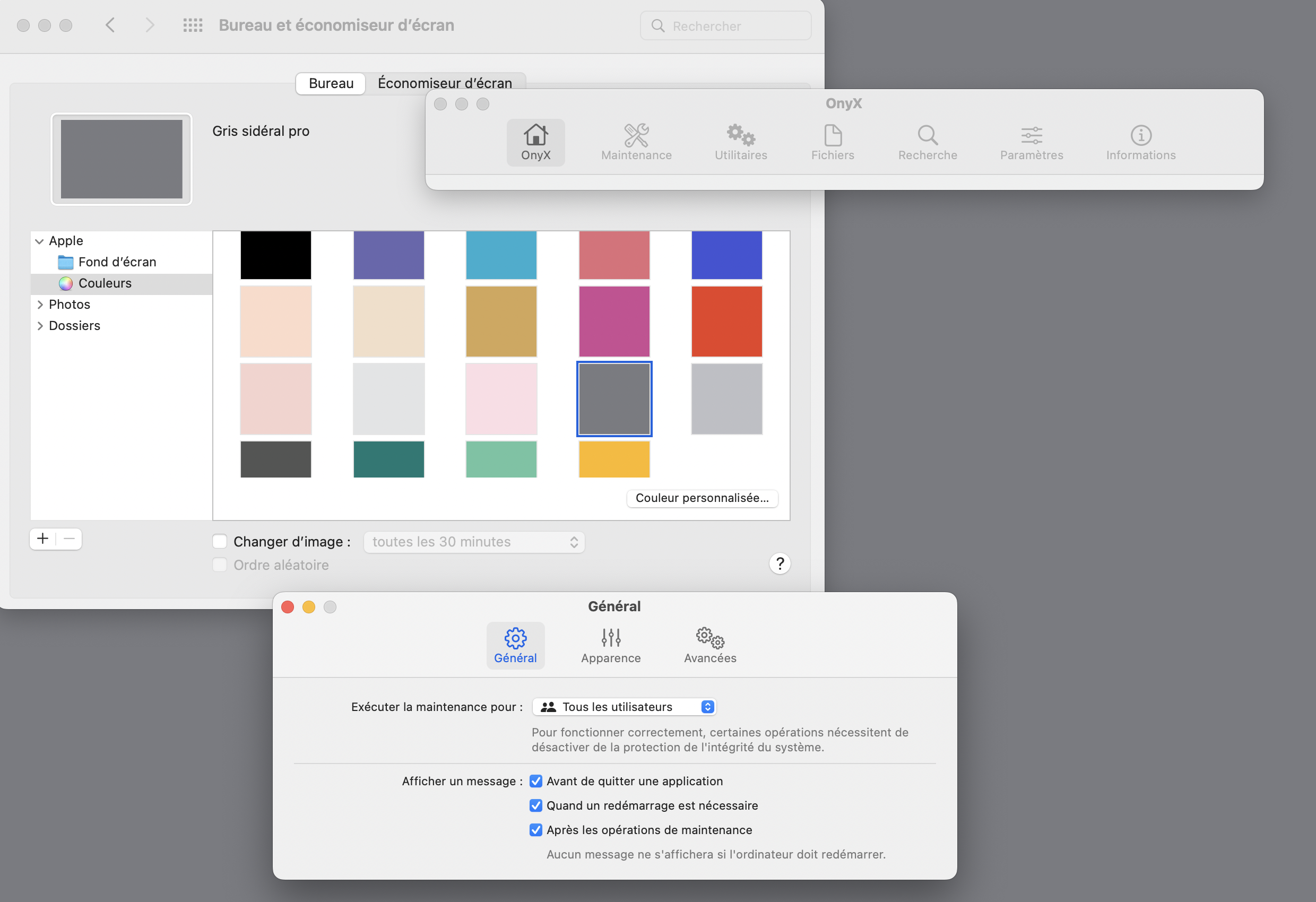Select the Couleurs sidebar item
Viewport: 1316px width, 902px height.
click(105, 283)
